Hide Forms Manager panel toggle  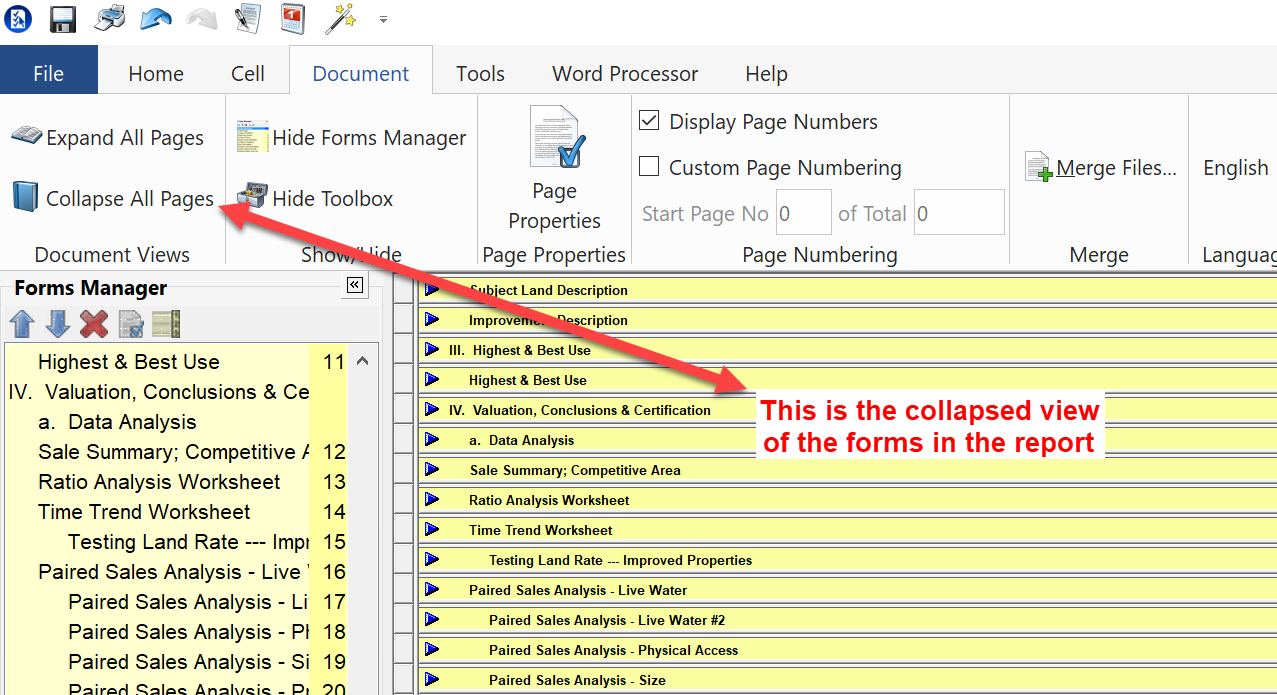[x=352, y=138]
